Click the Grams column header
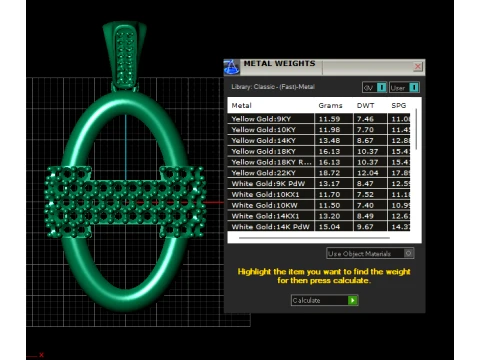Screen dimensions: 480x360 click(330, 105)
